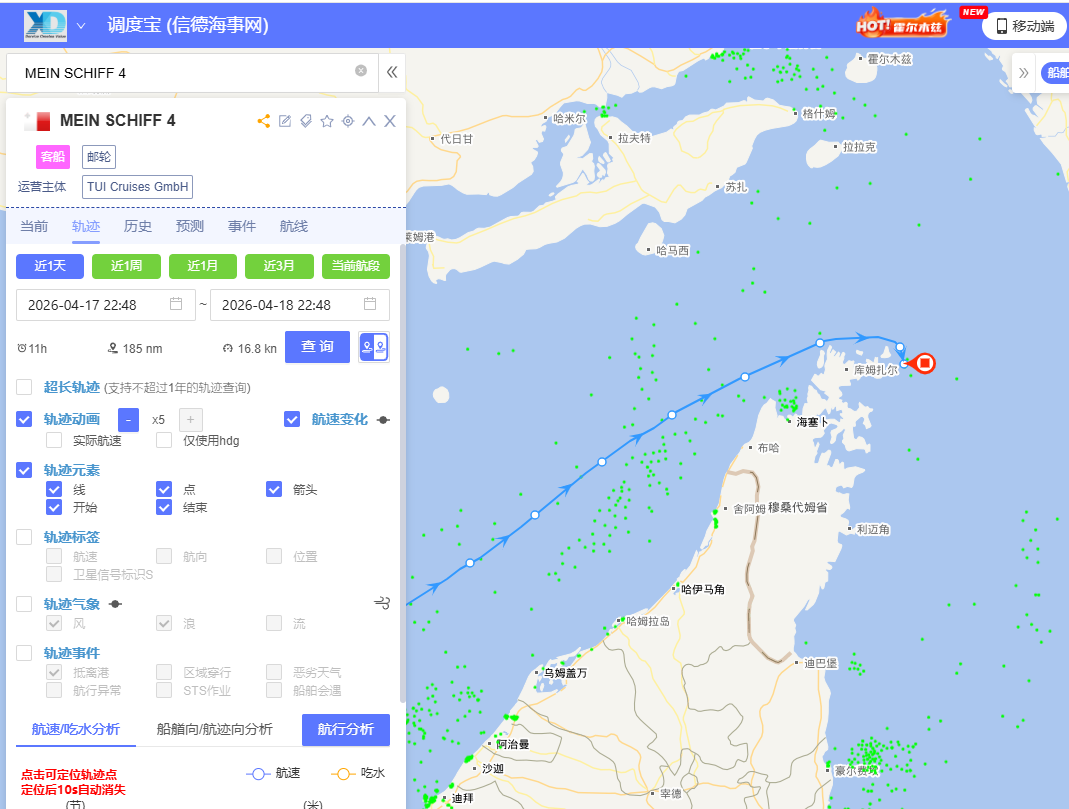Viewport: 1069px width, 809px height.
Task: Collapse the left sidebar with double chevron
Action: point(392,72)
